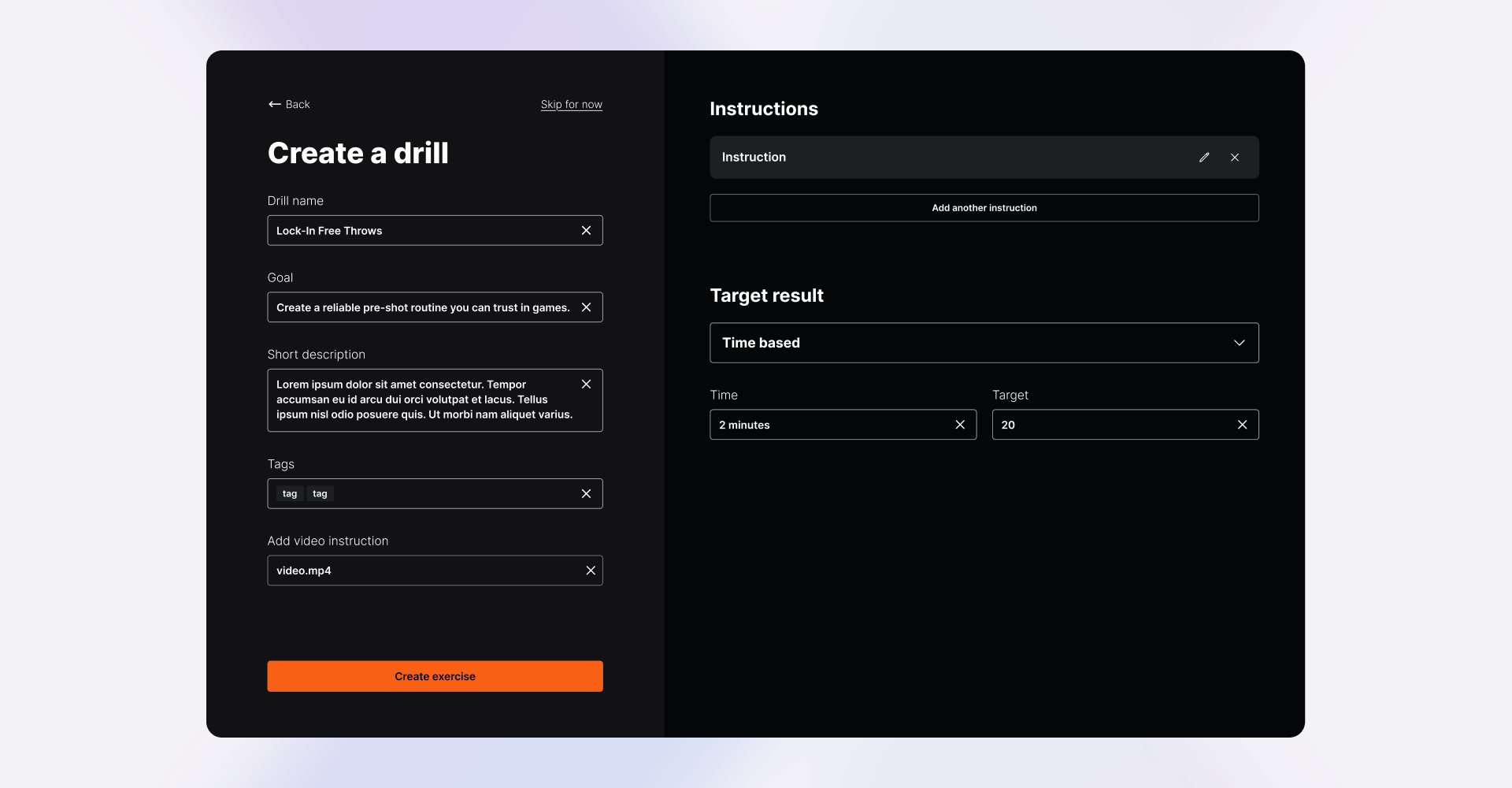Select the second tag chip

[320, 493]
